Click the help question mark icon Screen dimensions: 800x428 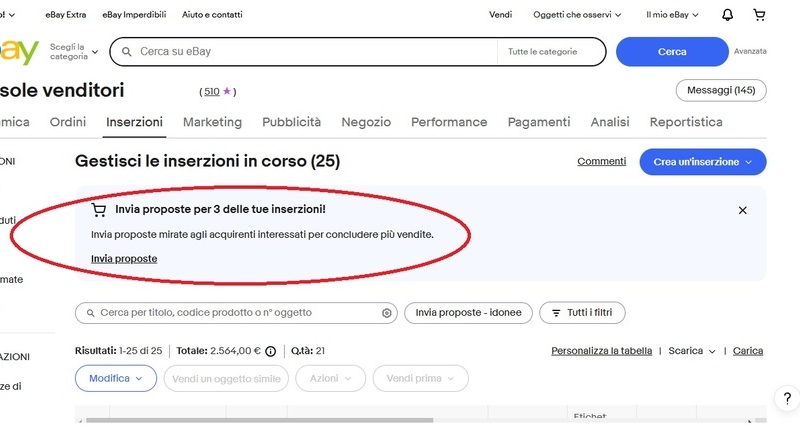(787, 398)
